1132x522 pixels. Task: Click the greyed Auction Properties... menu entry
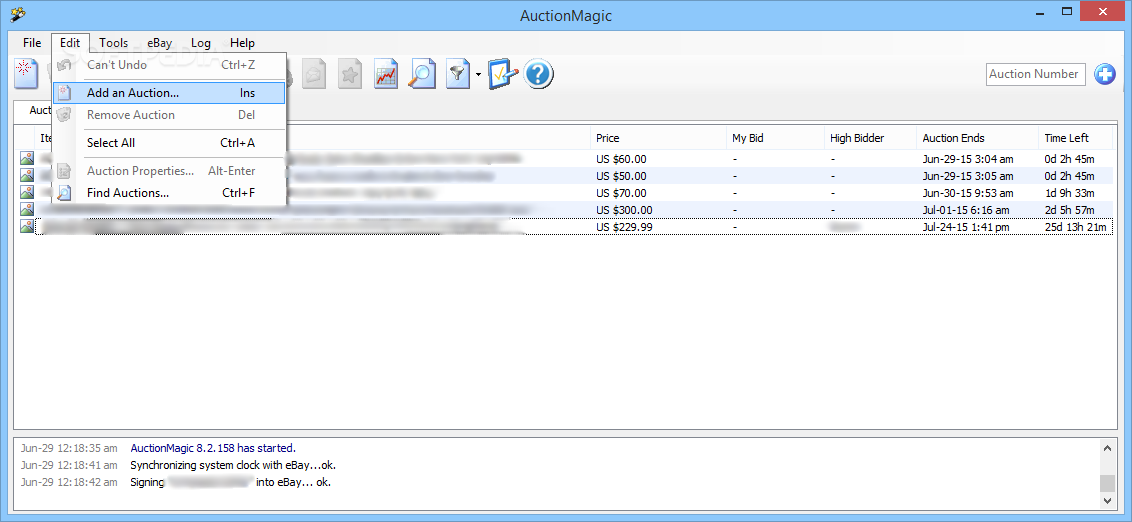pyautogui.click(x=169, y=171)
